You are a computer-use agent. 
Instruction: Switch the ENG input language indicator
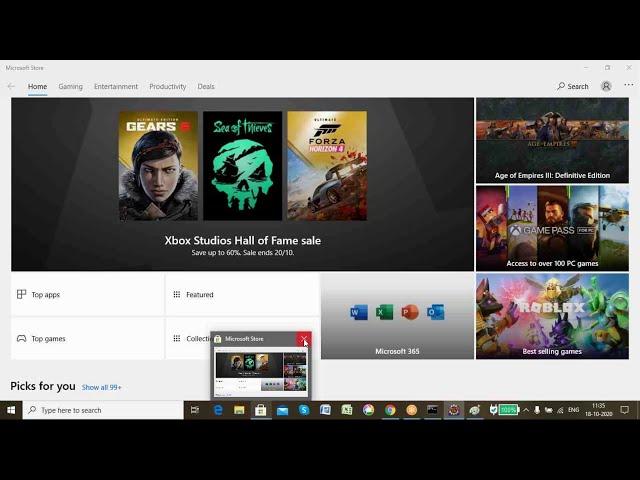tap(573, 410)
